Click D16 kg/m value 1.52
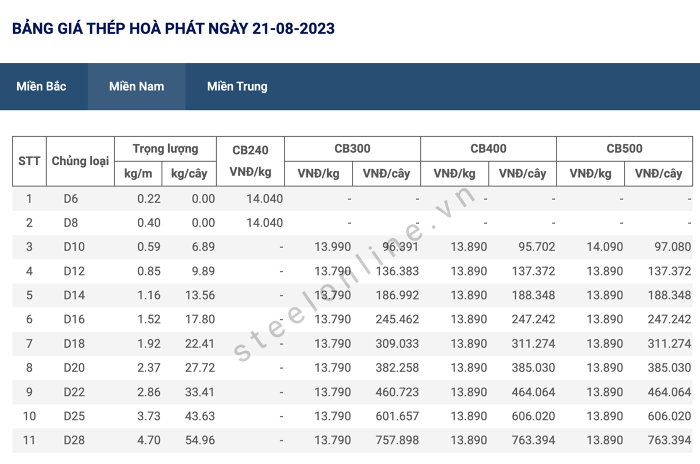Image resolution: width=700 pixels, height=464 pixels. coord(149,319)
